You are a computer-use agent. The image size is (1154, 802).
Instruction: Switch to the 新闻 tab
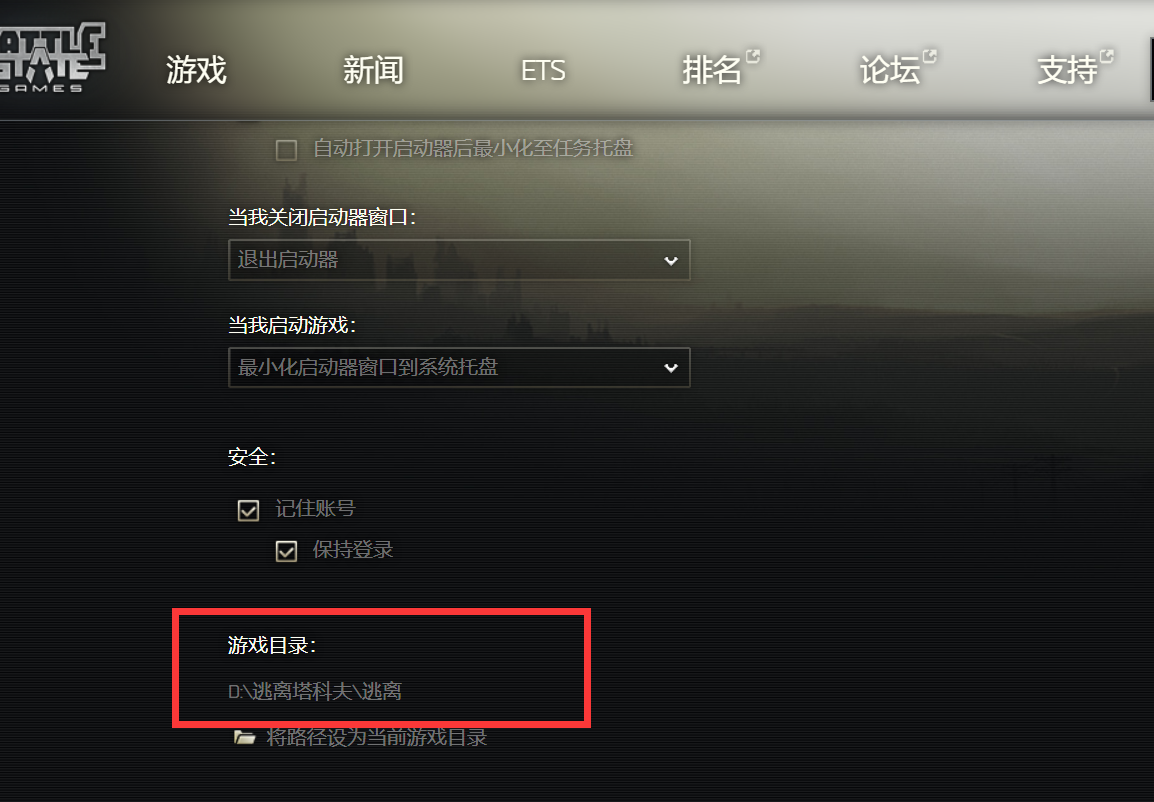tap(373, 70)
